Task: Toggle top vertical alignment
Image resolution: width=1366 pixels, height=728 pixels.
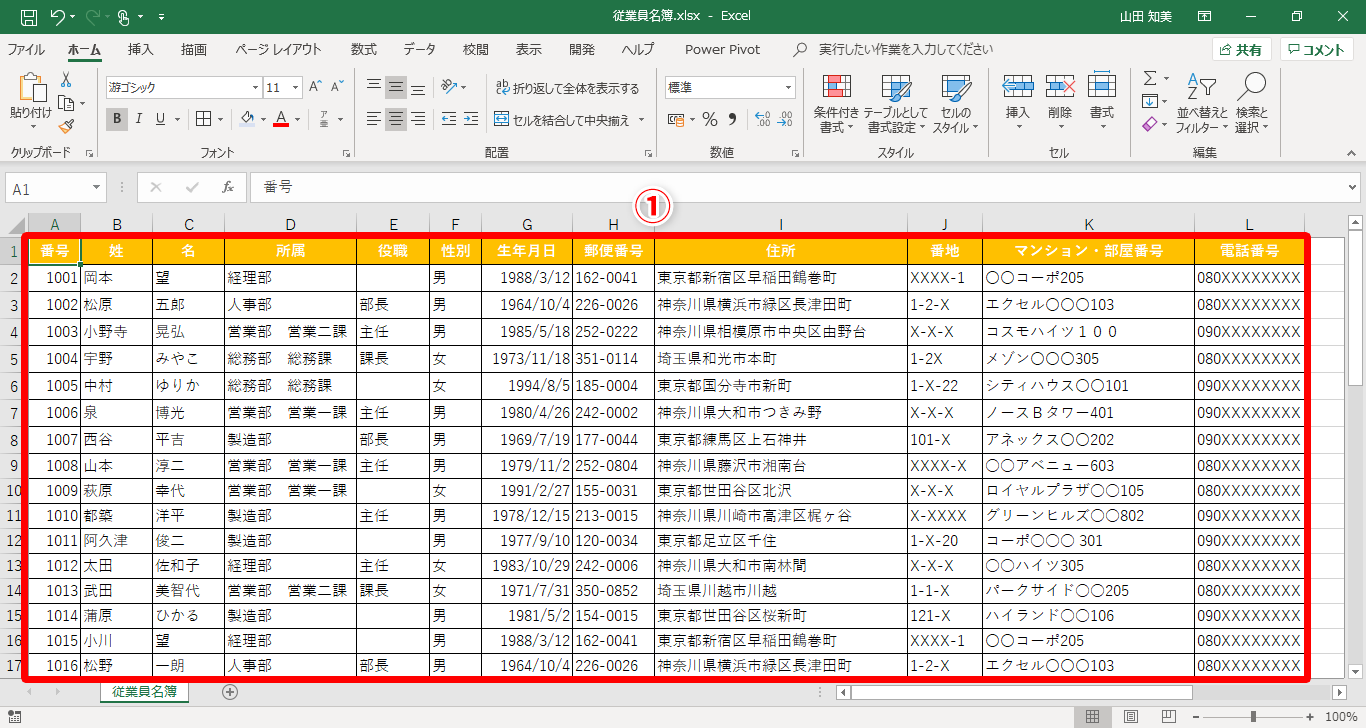Action: (374, 87)
